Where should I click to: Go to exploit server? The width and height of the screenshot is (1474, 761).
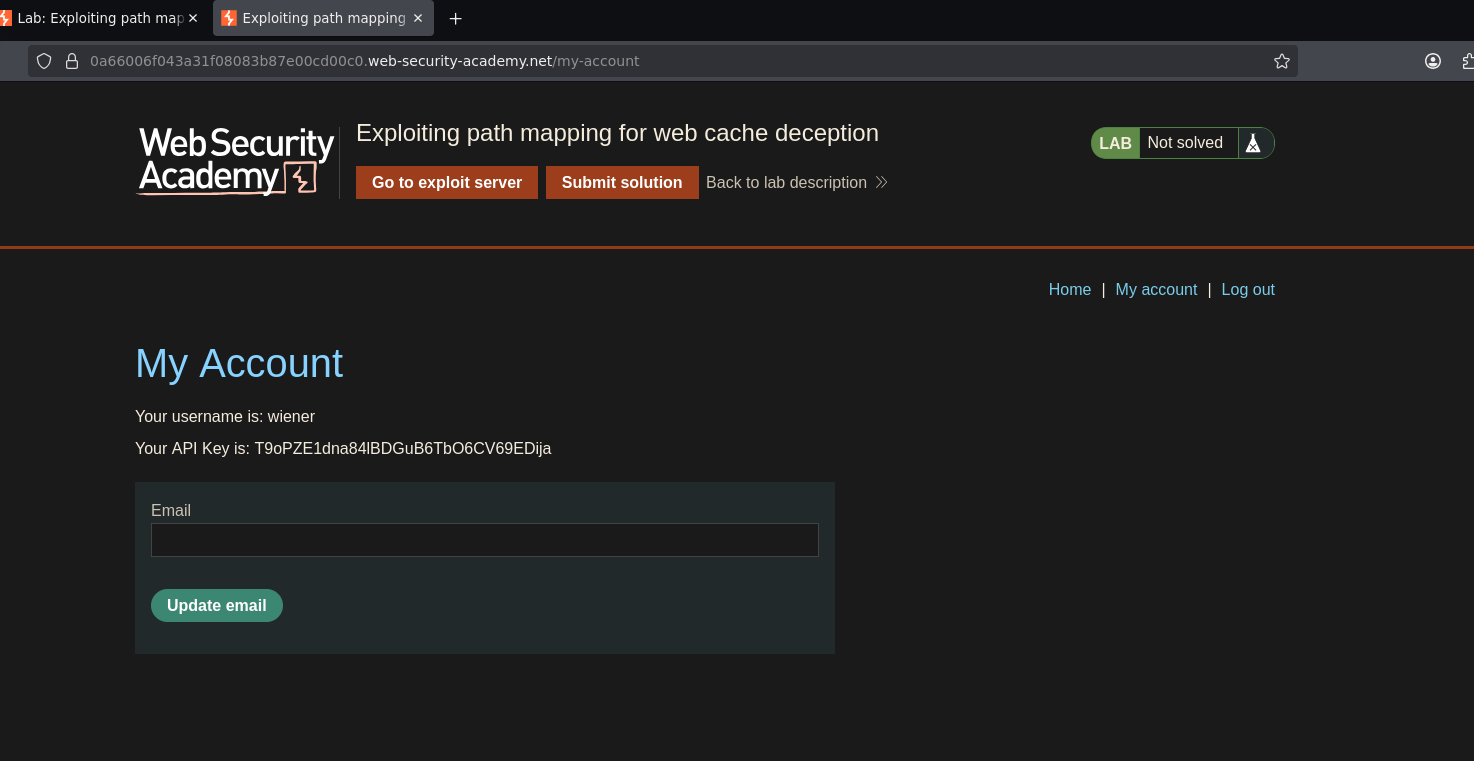click(447, 182)
